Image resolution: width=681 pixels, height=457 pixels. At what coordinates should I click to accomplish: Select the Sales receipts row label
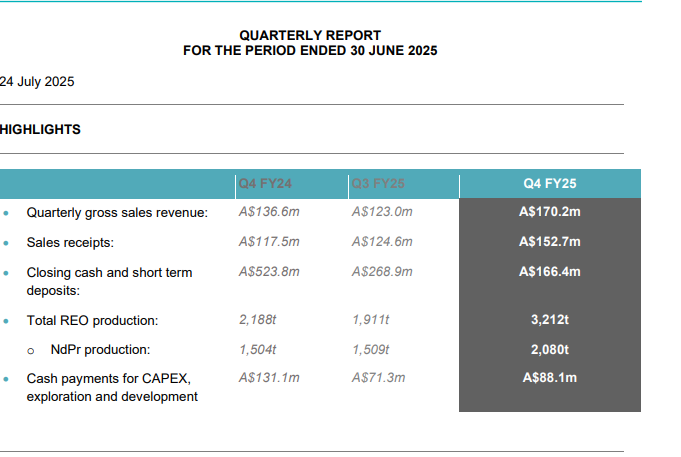coord(70,242)
